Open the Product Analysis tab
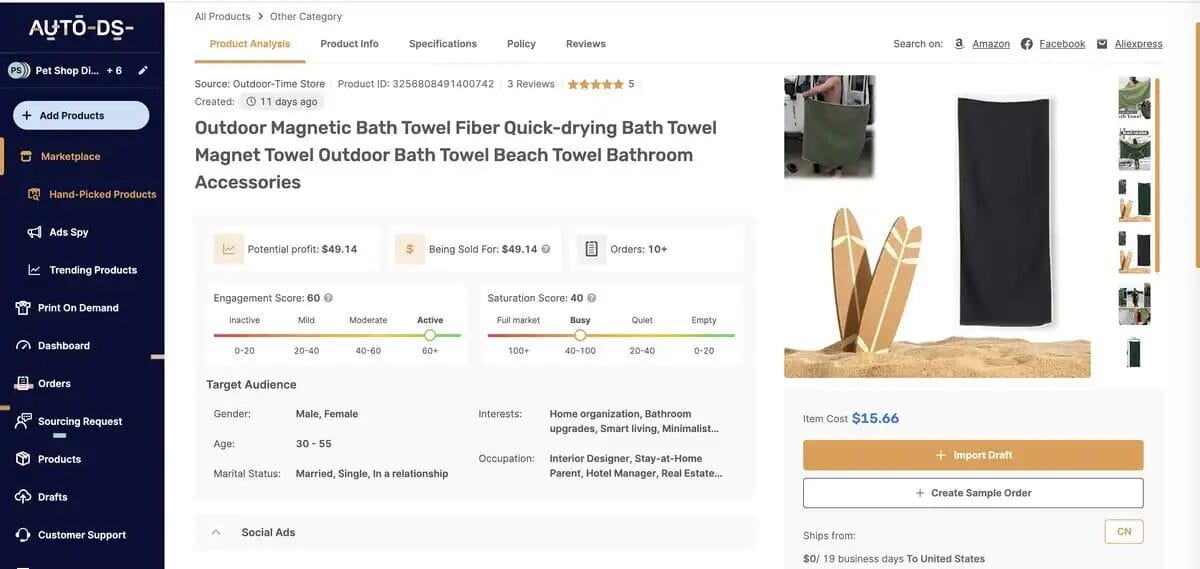Viewport: 1200px width, 569px height. pyautogui.click(x=250, y=44)
